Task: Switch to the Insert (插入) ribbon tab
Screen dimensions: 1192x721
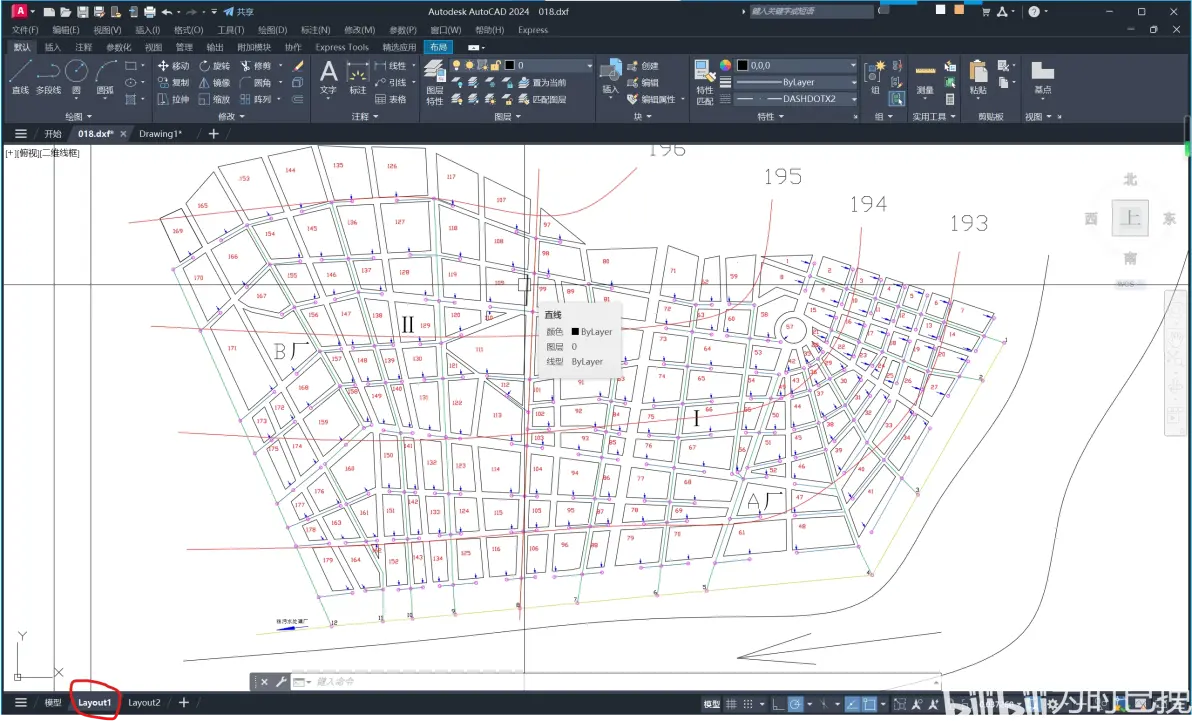Action: click(x=52, y=47)
